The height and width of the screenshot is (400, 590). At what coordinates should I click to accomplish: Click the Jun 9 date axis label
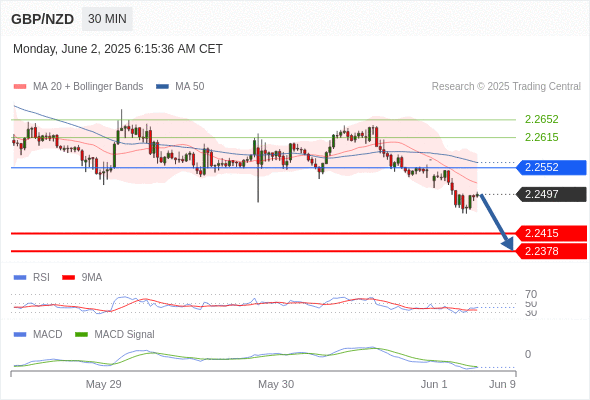tap(502, 384)
